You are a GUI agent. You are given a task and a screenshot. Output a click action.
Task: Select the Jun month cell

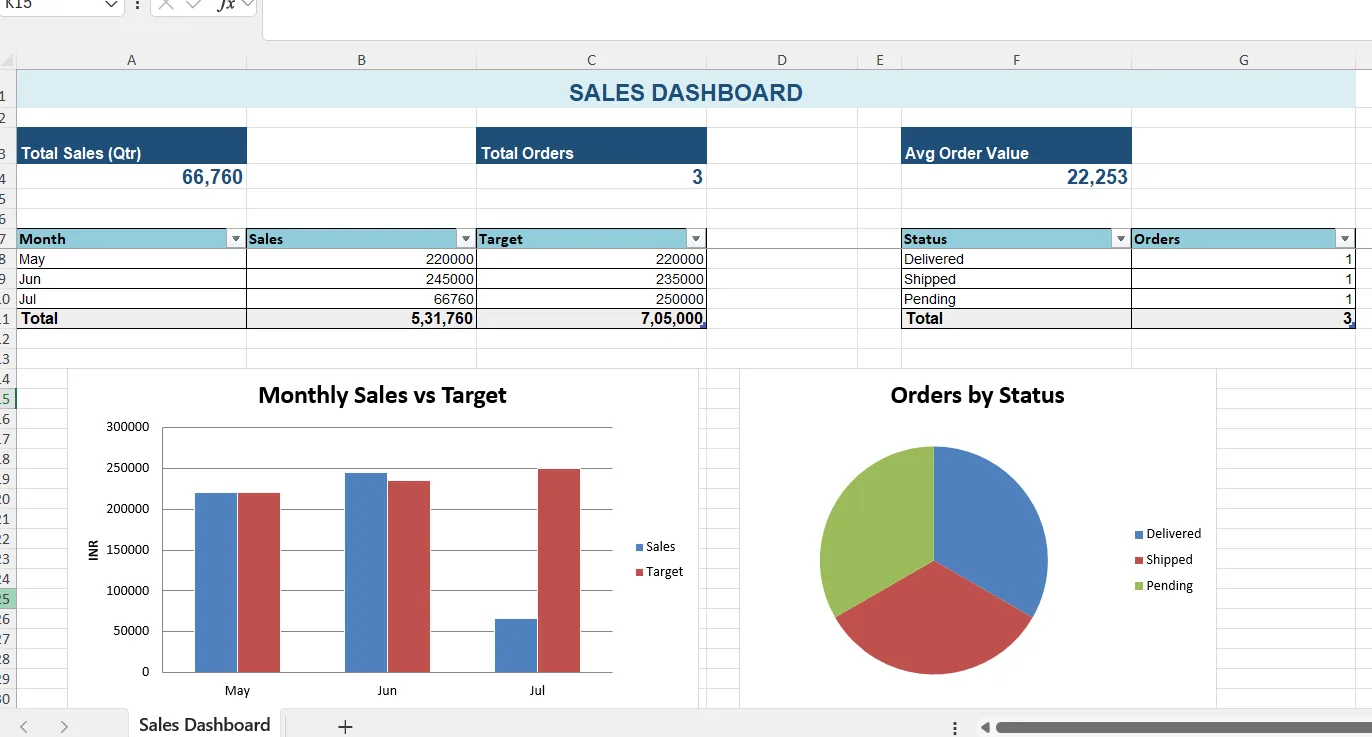click(131, 279)
